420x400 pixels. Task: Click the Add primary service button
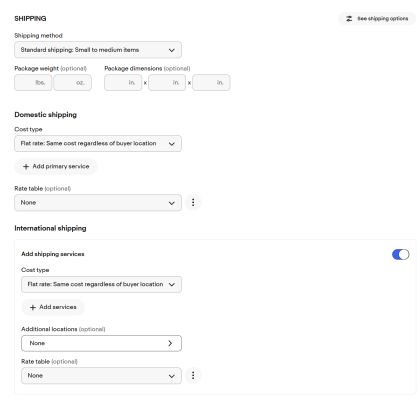(x=56, y=166)
